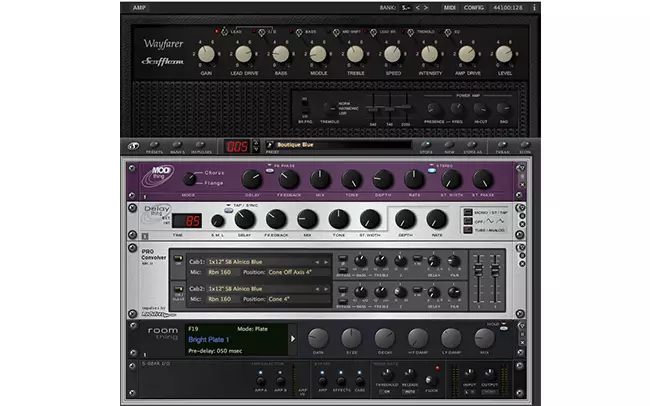Click the Room Thing SIZE knob
The width and height of the screenshot is (650, 406).
click(x=352, y=338)
